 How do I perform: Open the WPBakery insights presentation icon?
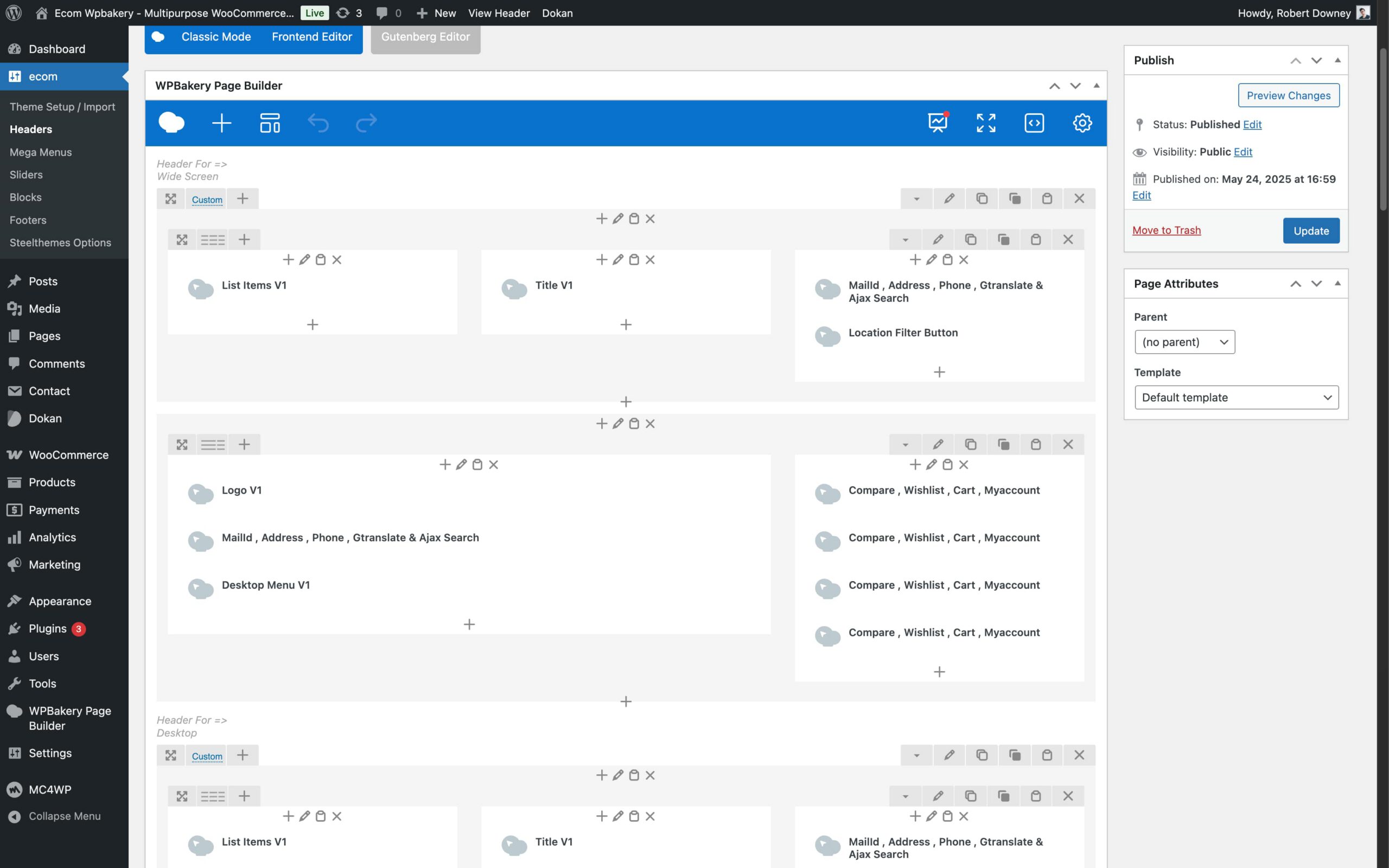click(x=938, y=122)
